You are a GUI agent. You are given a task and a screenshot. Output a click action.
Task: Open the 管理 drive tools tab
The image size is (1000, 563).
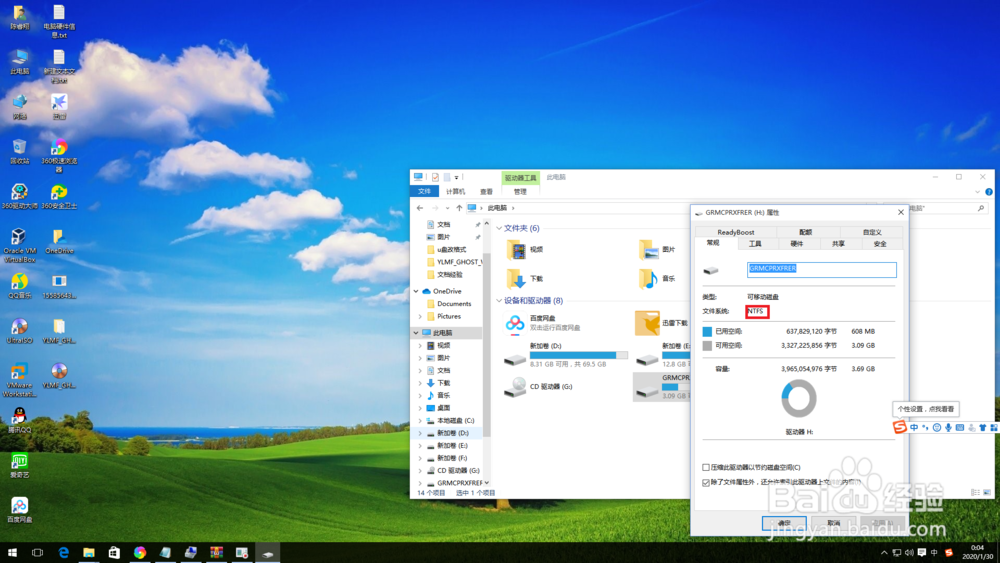click(x=520, y=191)
